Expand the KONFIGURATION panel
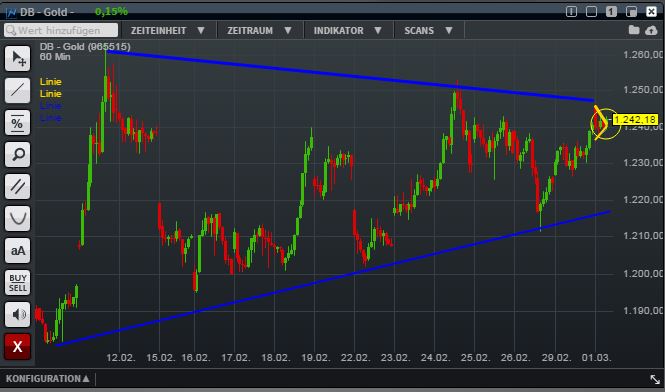Image resolution: width=665 pixels, height=392 pixels. pos(48,378)
